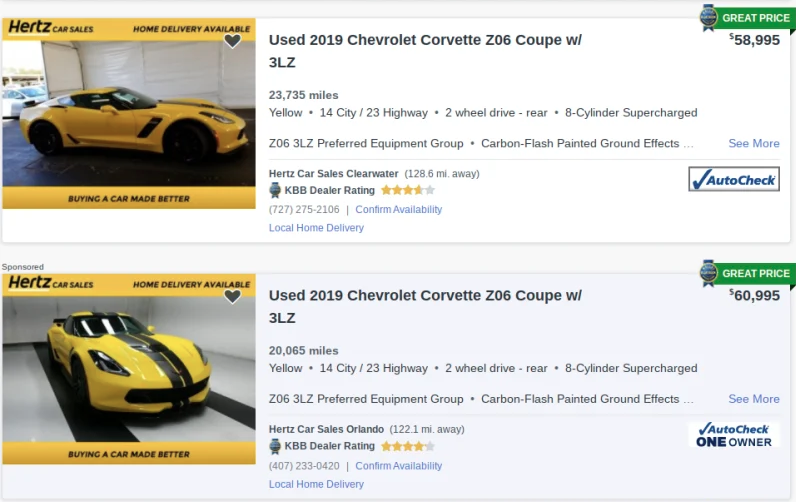Click KBB dealer rating icon for Orlando
This screenshot has height=502, width=796.
tap(276, 446)
